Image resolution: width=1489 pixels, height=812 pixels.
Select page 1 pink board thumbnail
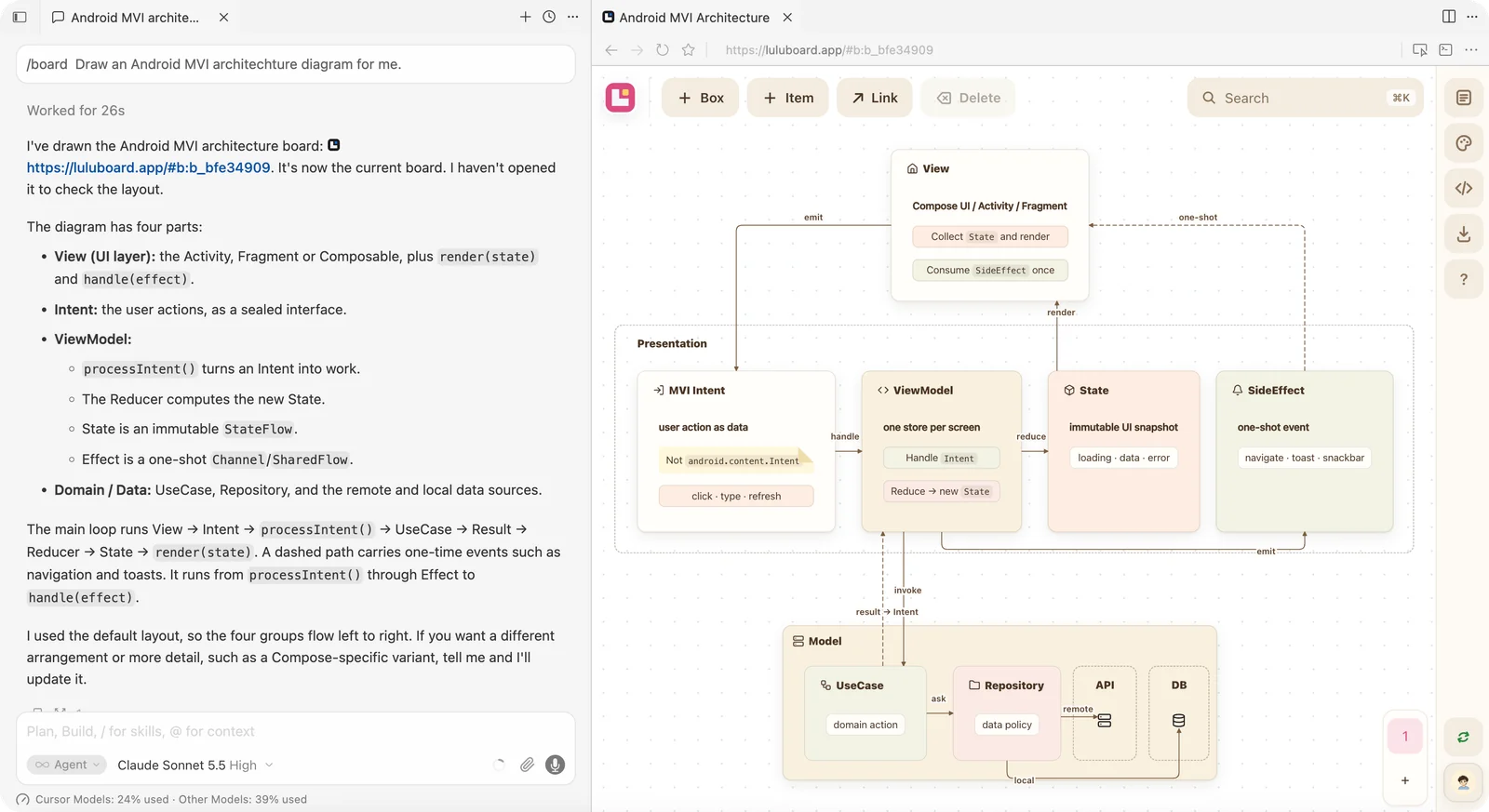1405,736
